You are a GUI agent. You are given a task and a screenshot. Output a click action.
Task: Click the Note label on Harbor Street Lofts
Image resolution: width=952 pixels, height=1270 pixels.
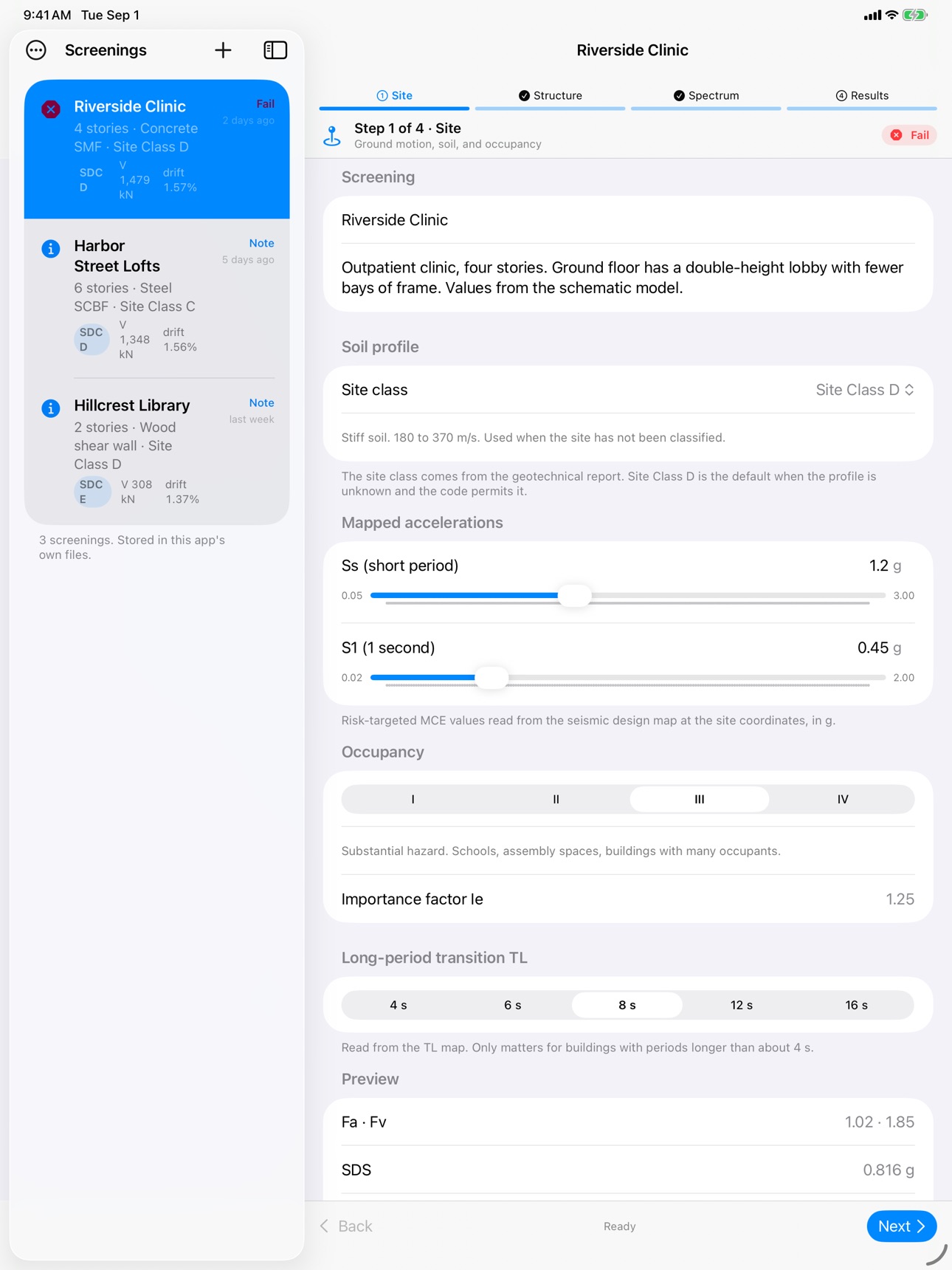(261, 244)
